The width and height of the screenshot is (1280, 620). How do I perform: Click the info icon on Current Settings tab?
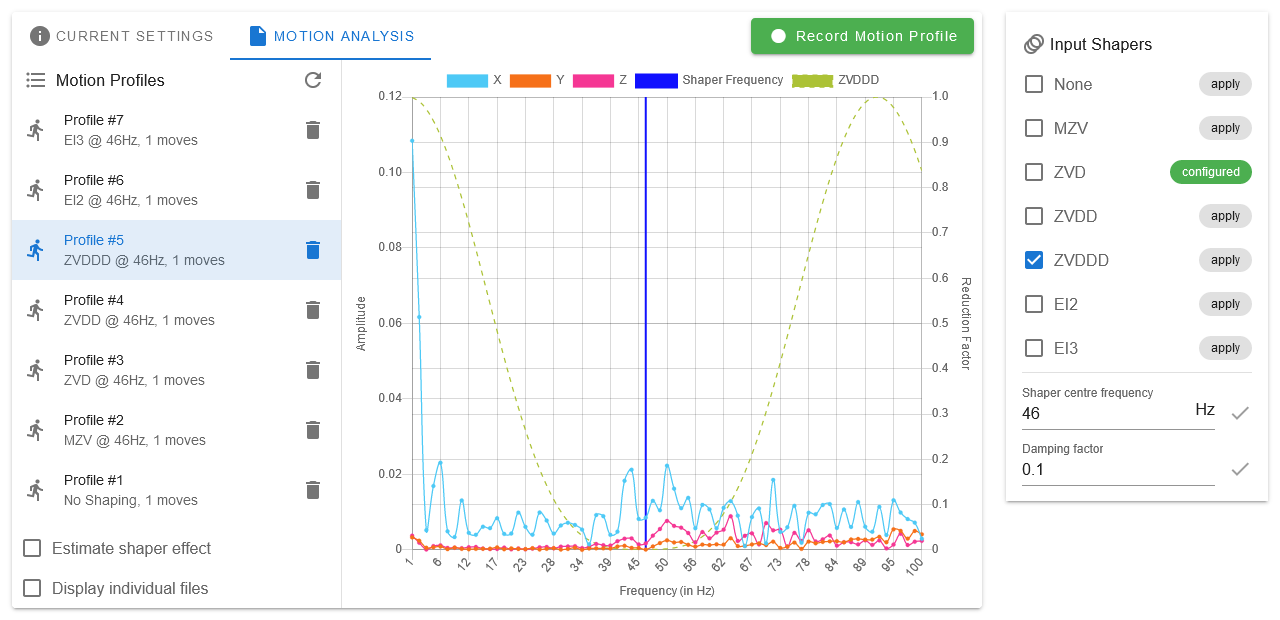click(x=40, y=36)
